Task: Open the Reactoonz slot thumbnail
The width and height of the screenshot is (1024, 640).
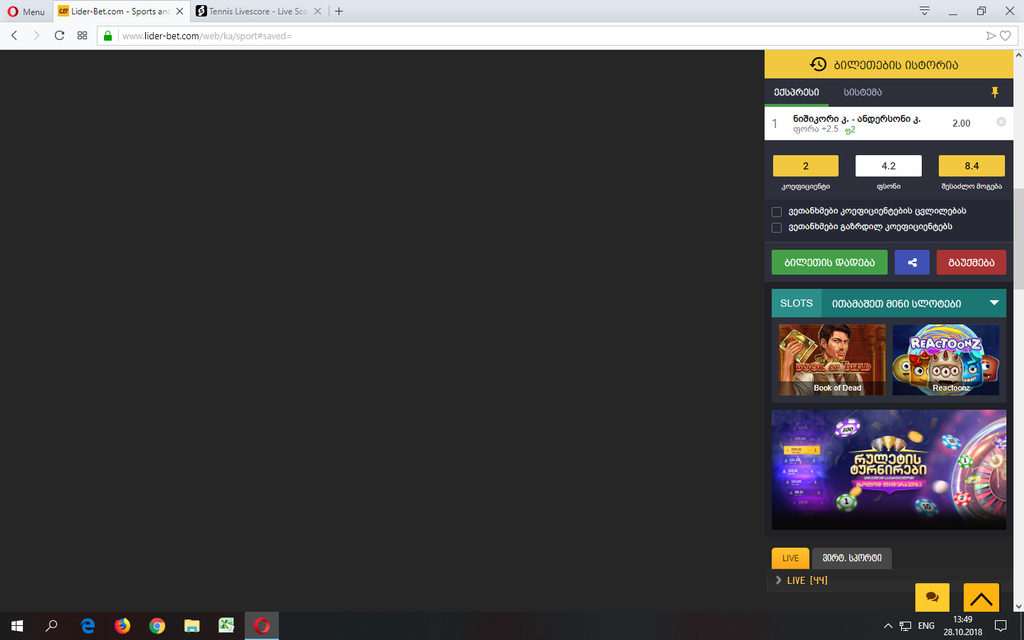Action: click(x=946, y=360)
